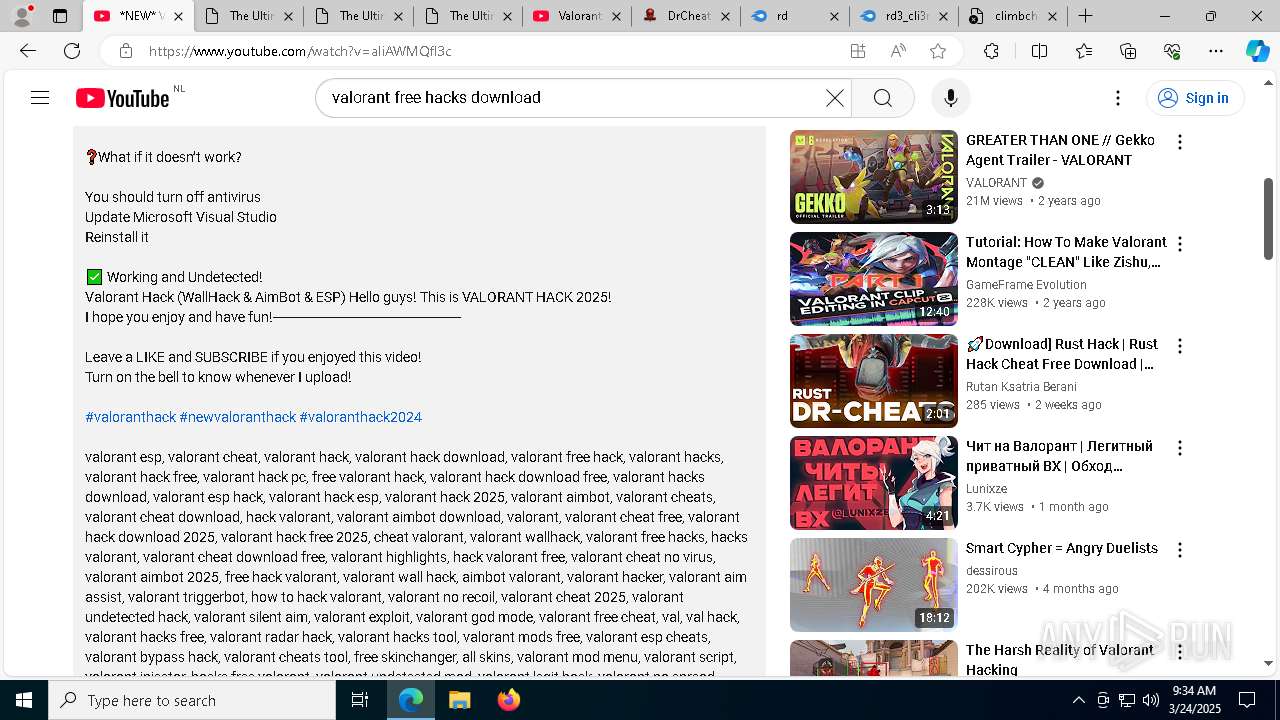This screenshot has width=1280, height=720.
Task: Visit the dessirous channel
Action: point(992,571)
